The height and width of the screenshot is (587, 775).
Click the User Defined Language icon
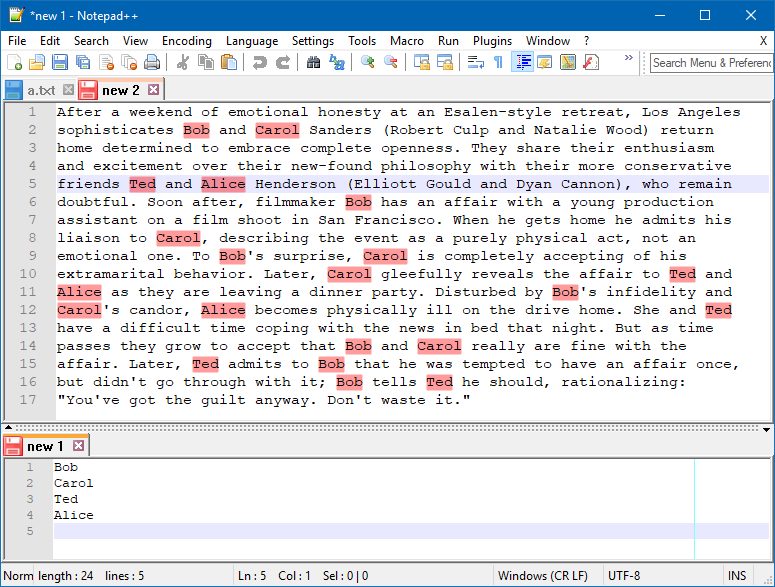[x=545, y=63]
